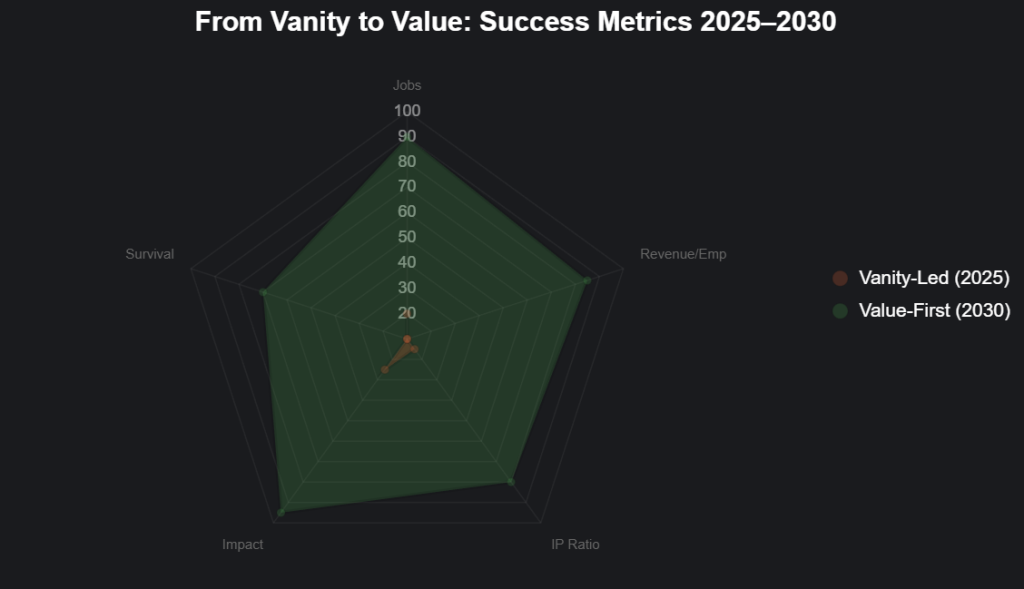Image resolution: width=1024 pixels, height=589 pixels.
Task: Toggle the Value-First (2030) legend label
Action: [x=934, y=311]
